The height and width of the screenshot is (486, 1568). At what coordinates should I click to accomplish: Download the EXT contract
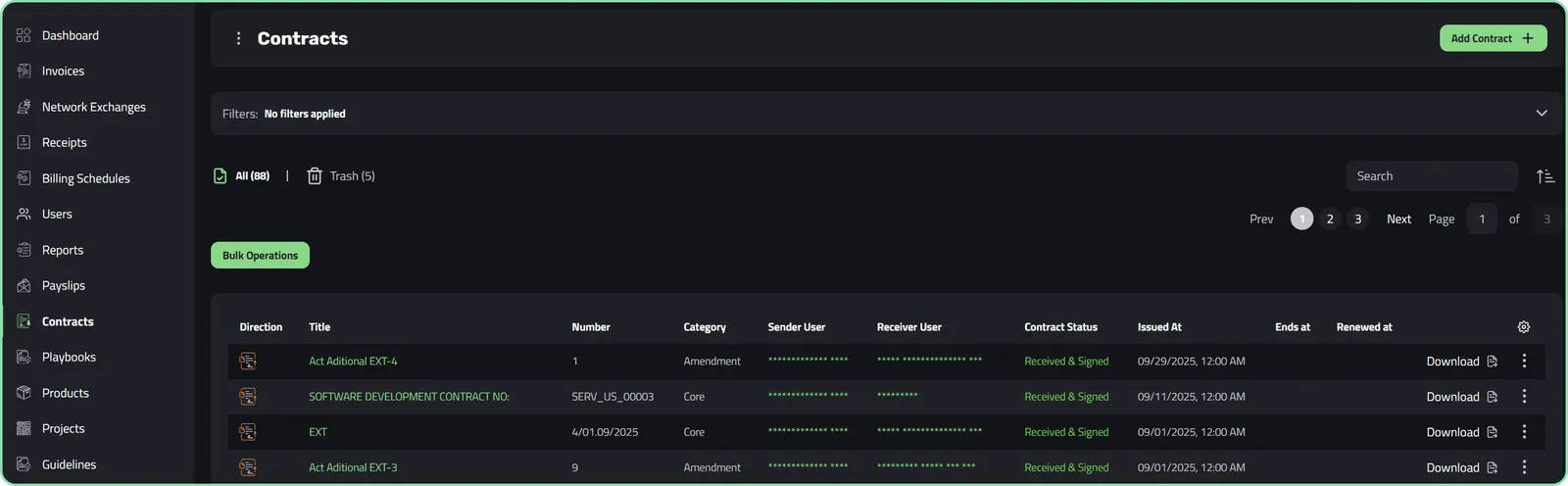(x=1461, y=432)
